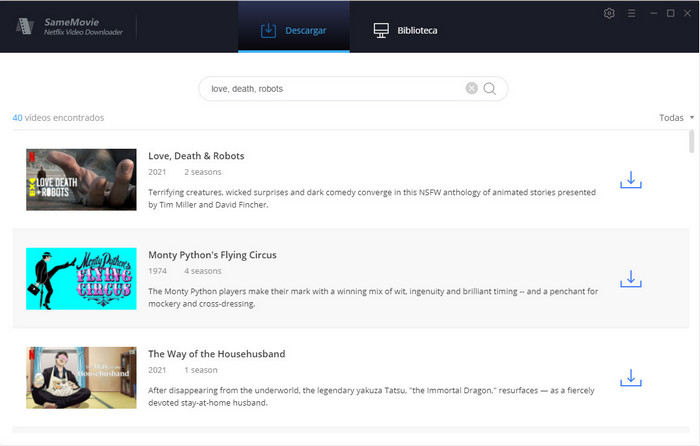Open settings gear icon
Image resolution: width=700 pixels, height=446 pixels.
[x=609, y=13]
